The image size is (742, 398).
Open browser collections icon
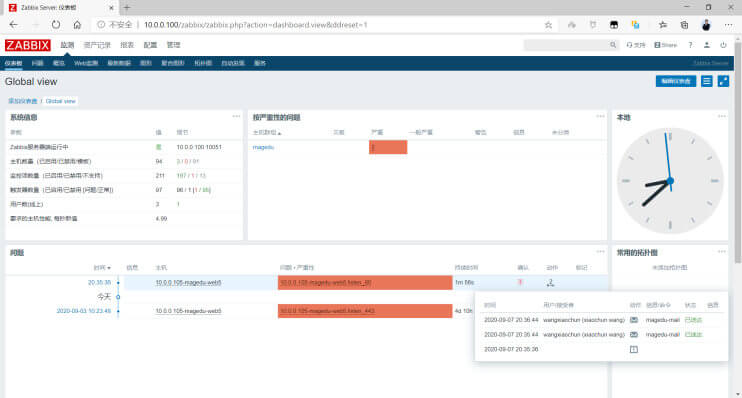point(684,25)
